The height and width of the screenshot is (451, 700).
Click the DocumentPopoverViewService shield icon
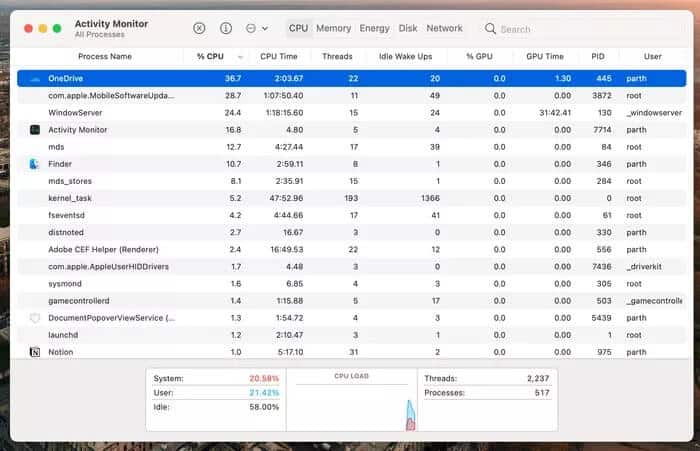pyautogui.click(x=35, y=318)
